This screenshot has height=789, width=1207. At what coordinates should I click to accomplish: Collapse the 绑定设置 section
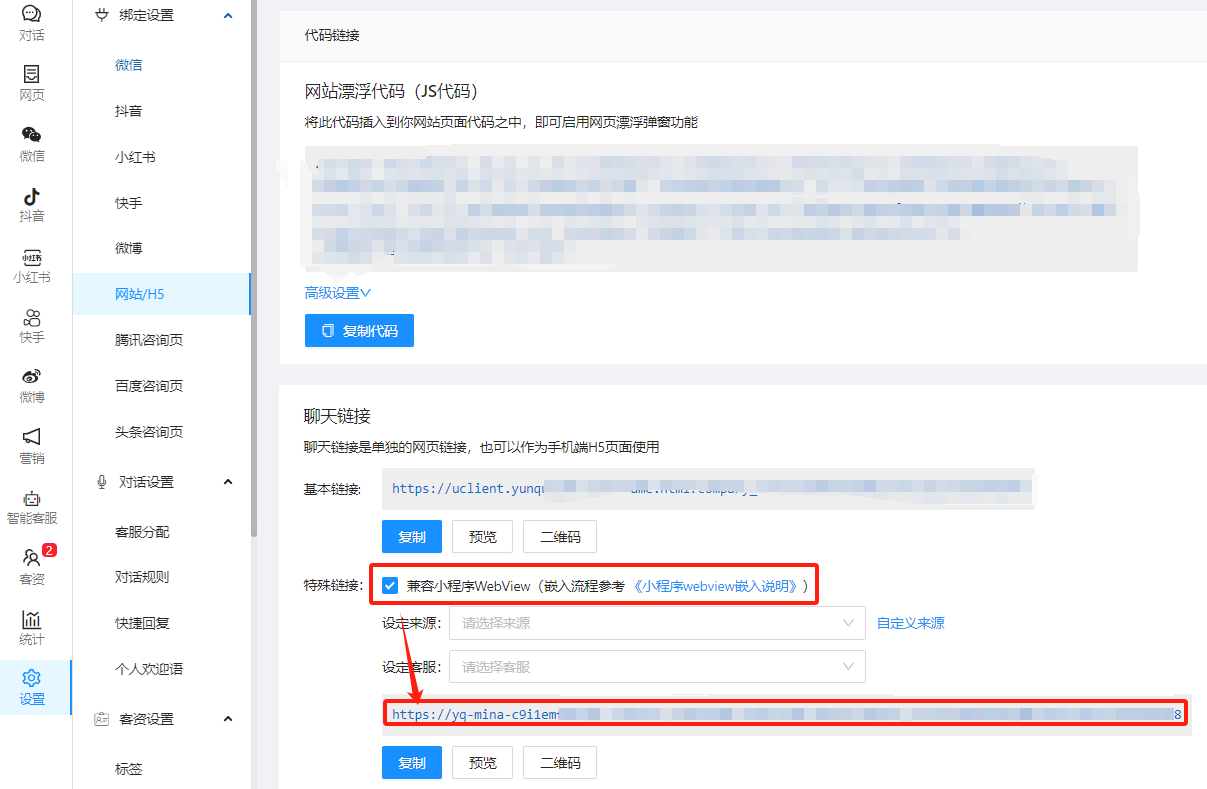coord(228,15)
